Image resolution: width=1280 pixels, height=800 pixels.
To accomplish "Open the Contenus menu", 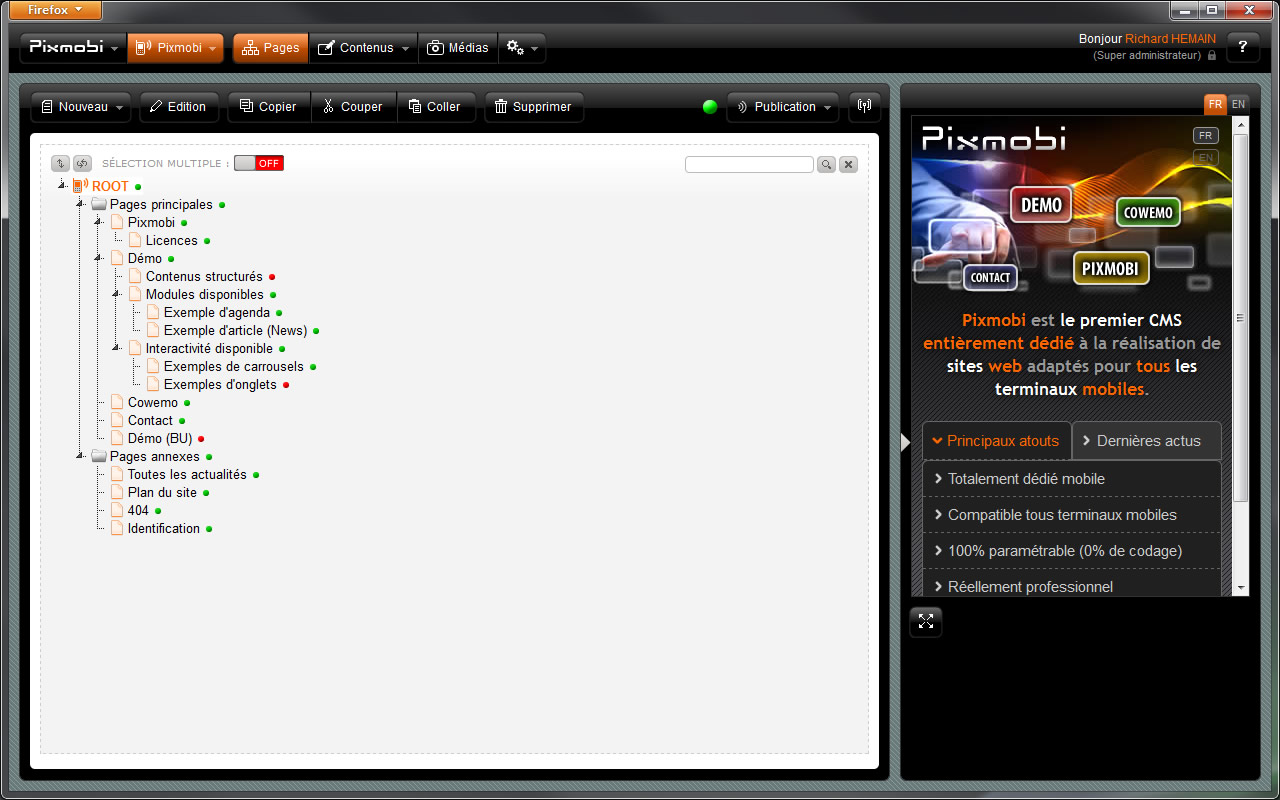I will coord(364,48).
